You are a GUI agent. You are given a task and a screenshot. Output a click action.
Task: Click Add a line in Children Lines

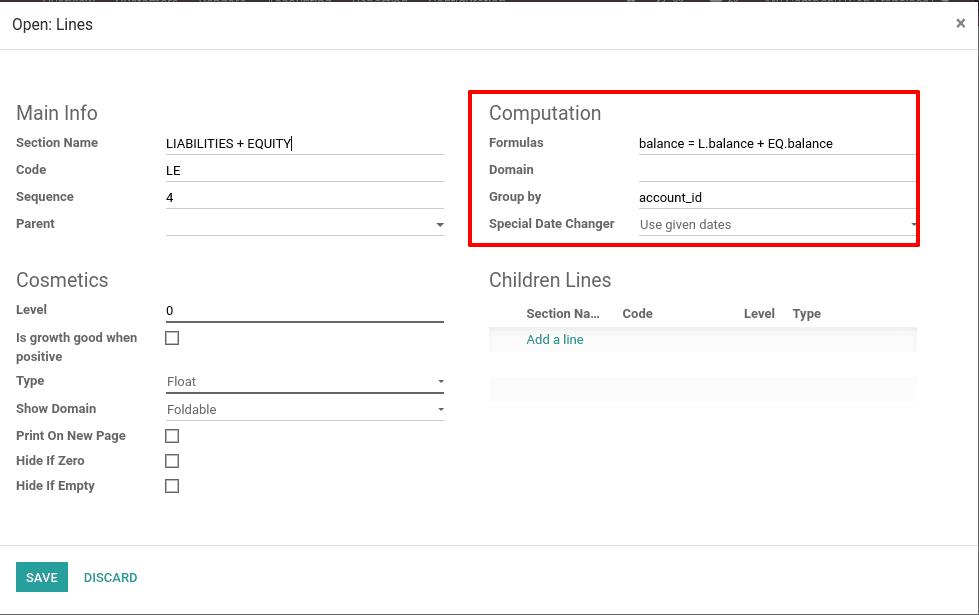[x=554, y=340]
